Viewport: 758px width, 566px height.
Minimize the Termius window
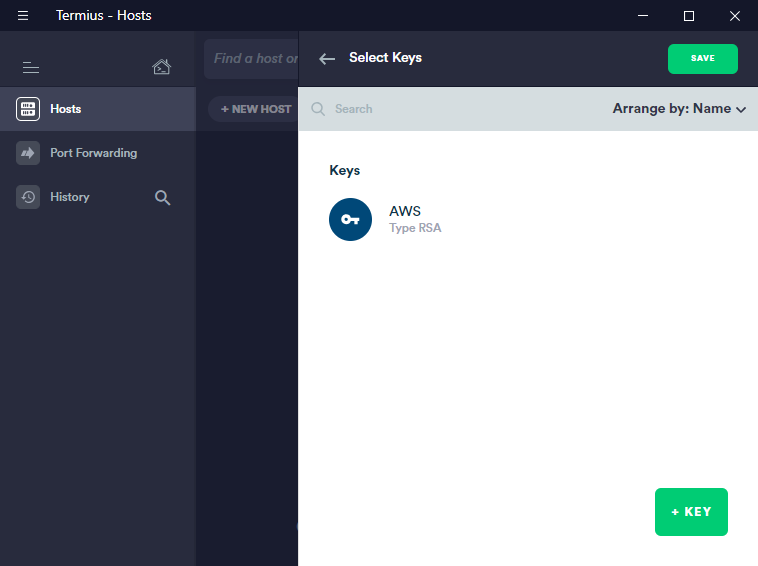tap(642, 15)
